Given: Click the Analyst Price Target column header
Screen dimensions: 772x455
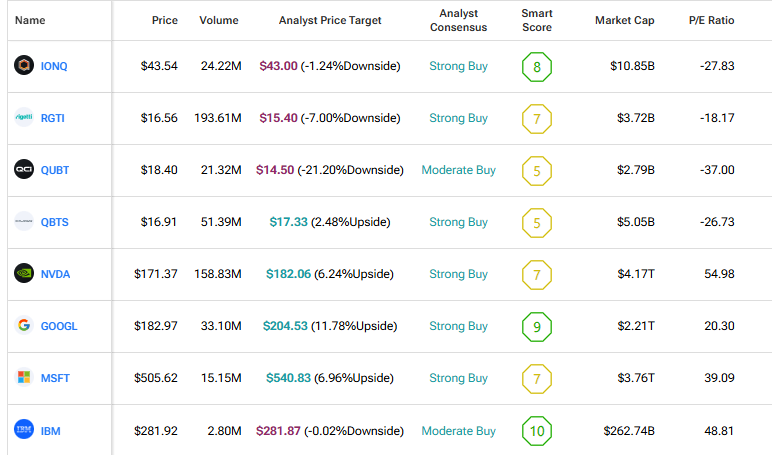Looking at the screenshot, I should (329, 20).
